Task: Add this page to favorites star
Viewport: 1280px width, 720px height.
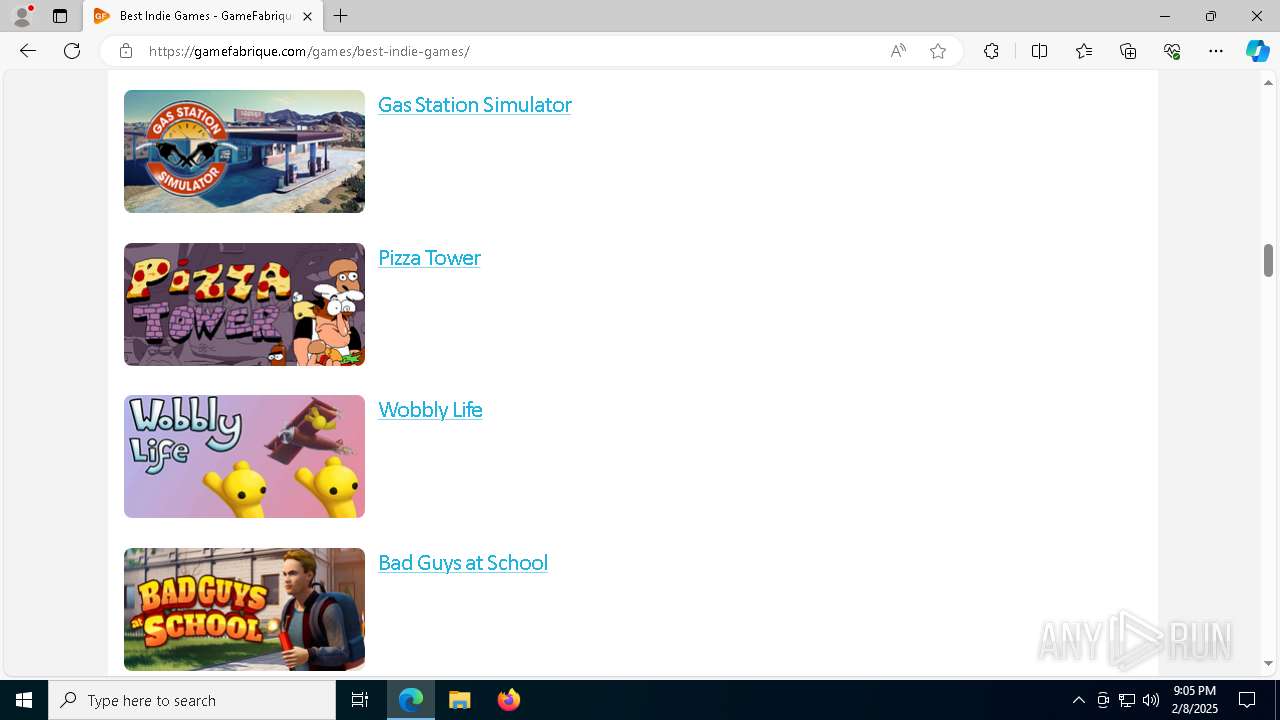Action: (x=938, y=51)
